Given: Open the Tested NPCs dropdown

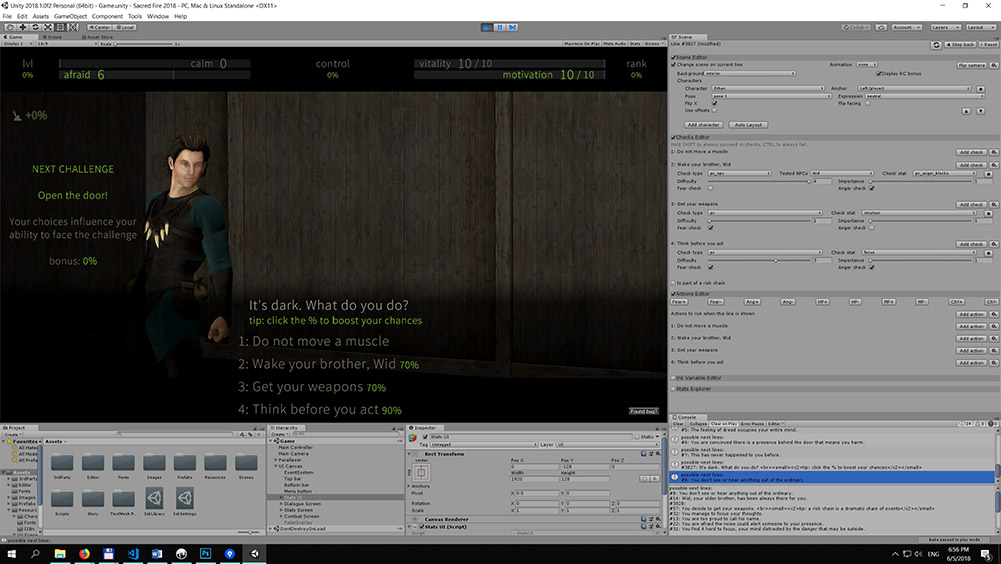Looking at the screenshot, I should (841, 173).
